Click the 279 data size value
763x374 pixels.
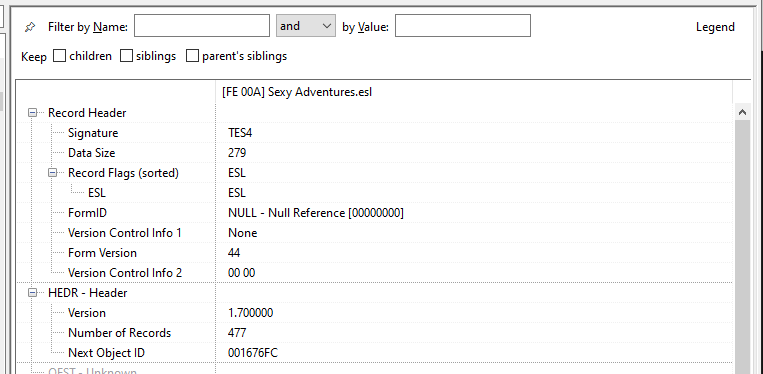237,153
